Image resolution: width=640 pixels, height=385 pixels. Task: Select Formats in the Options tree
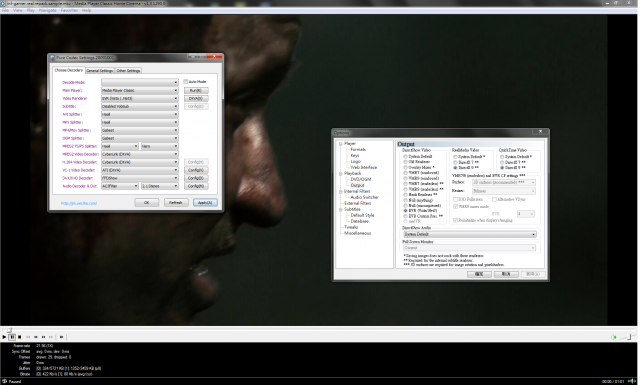click(358, 150)
